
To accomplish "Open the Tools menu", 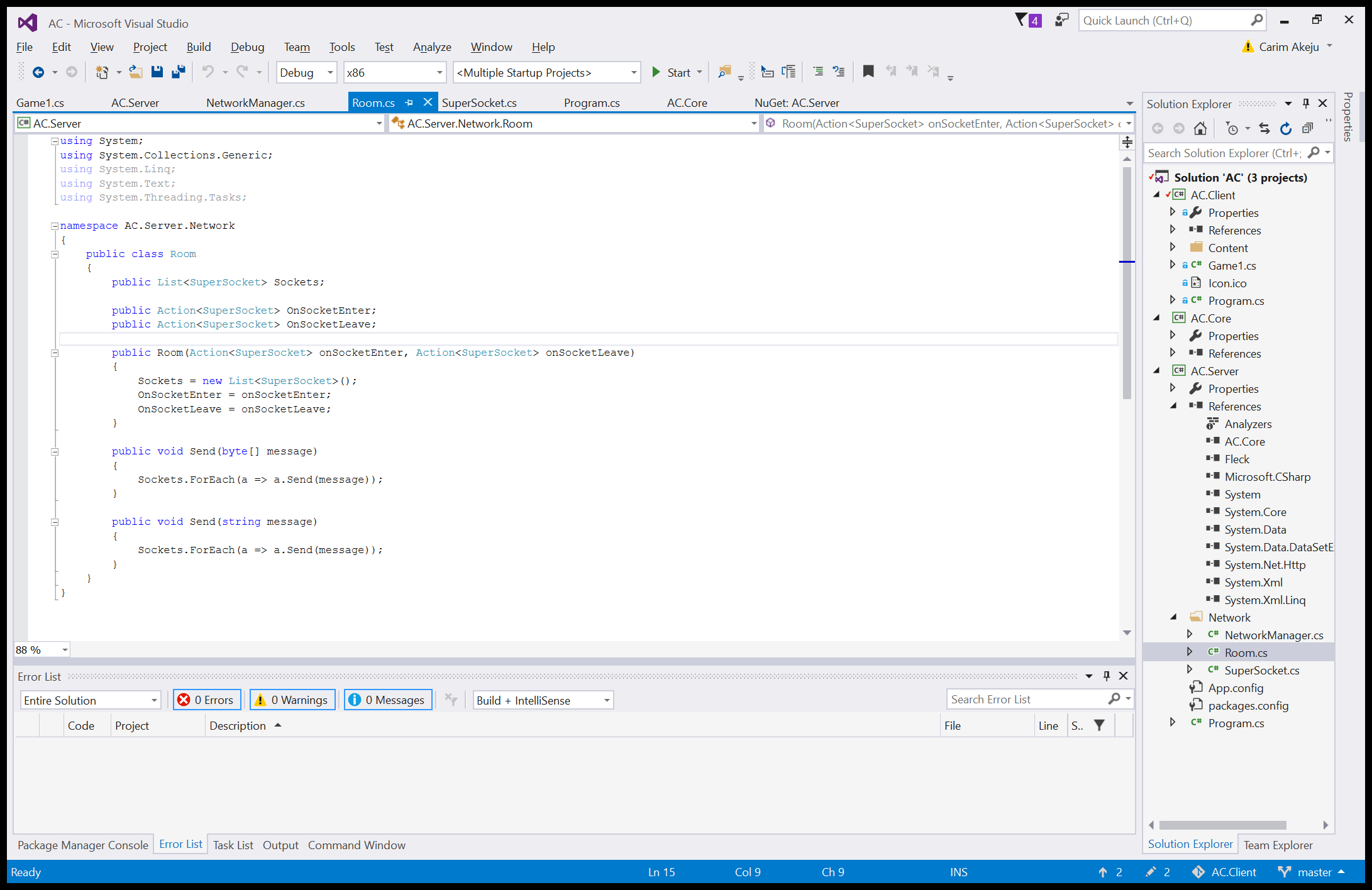I will pos(342,47).
